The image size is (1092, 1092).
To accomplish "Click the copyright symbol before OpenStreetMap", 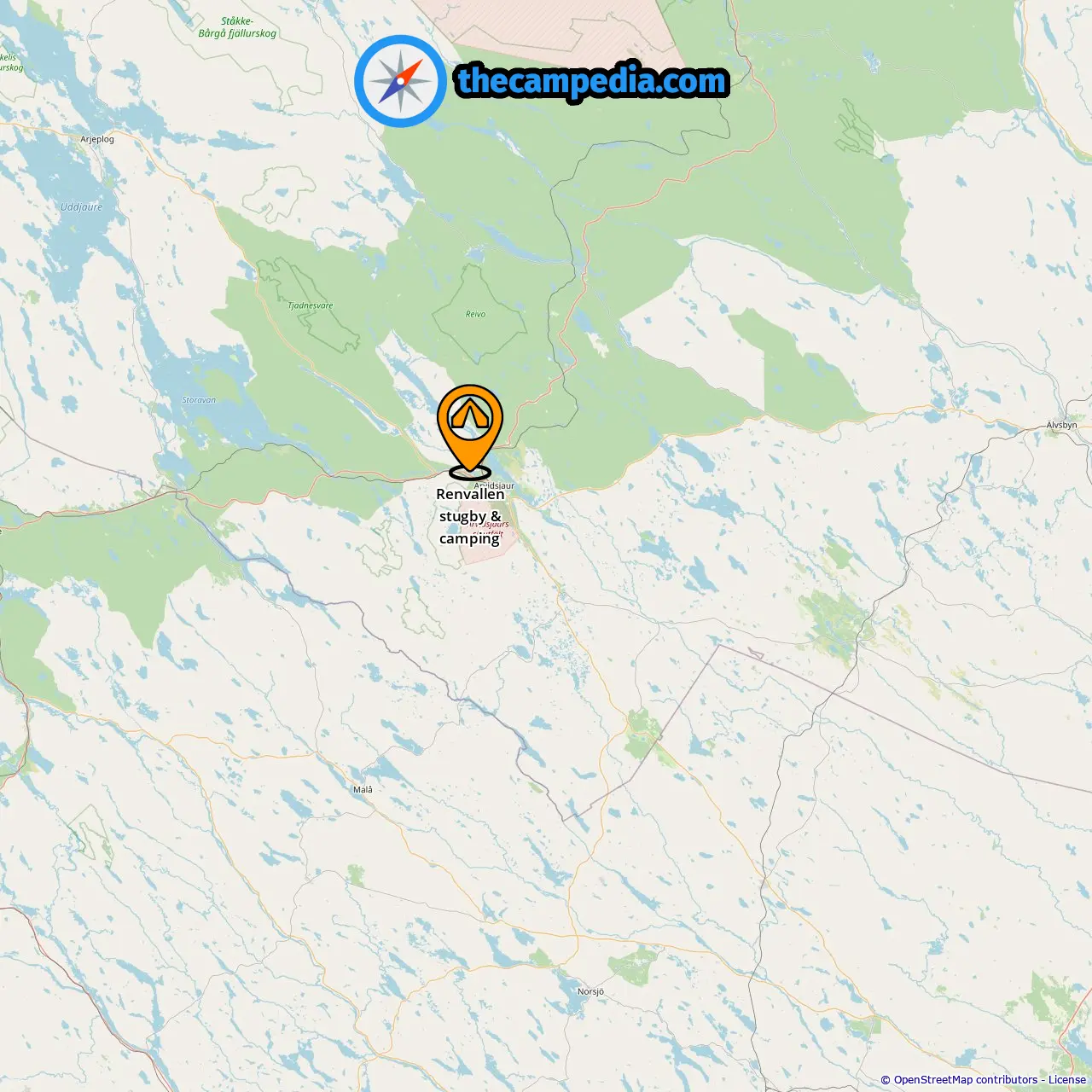I will point(886,1080).
